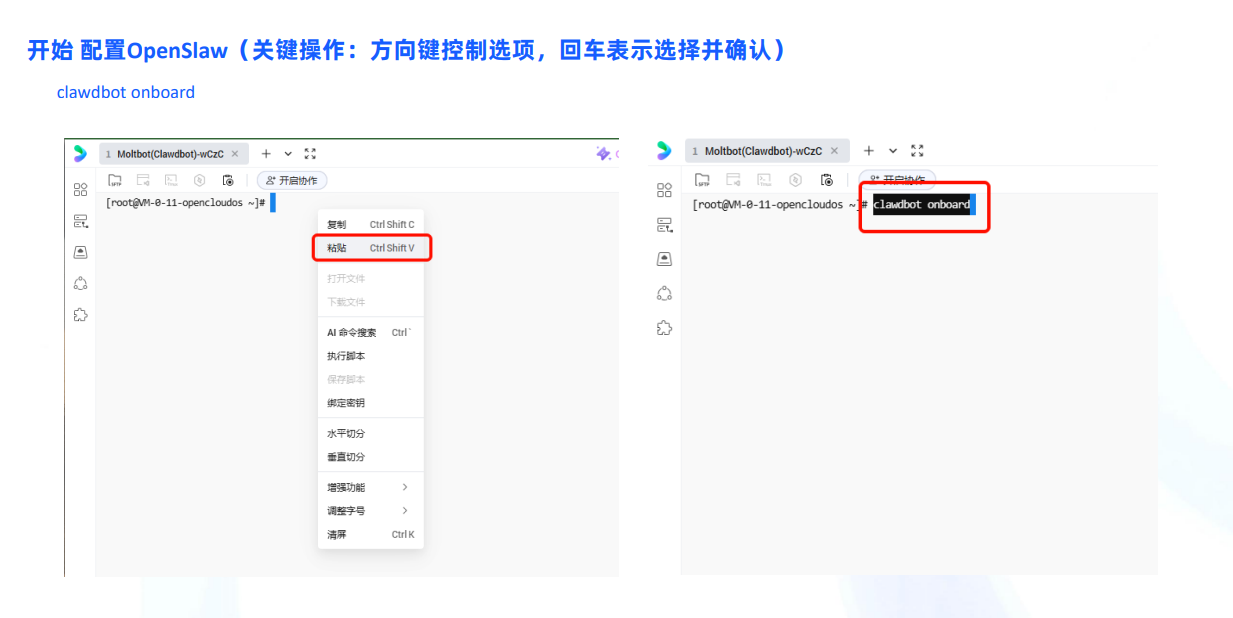Screen dimensions: 1233x618
Task: Click the Tmux icon in the context-menu screenshot
Action: pos(171,180)
